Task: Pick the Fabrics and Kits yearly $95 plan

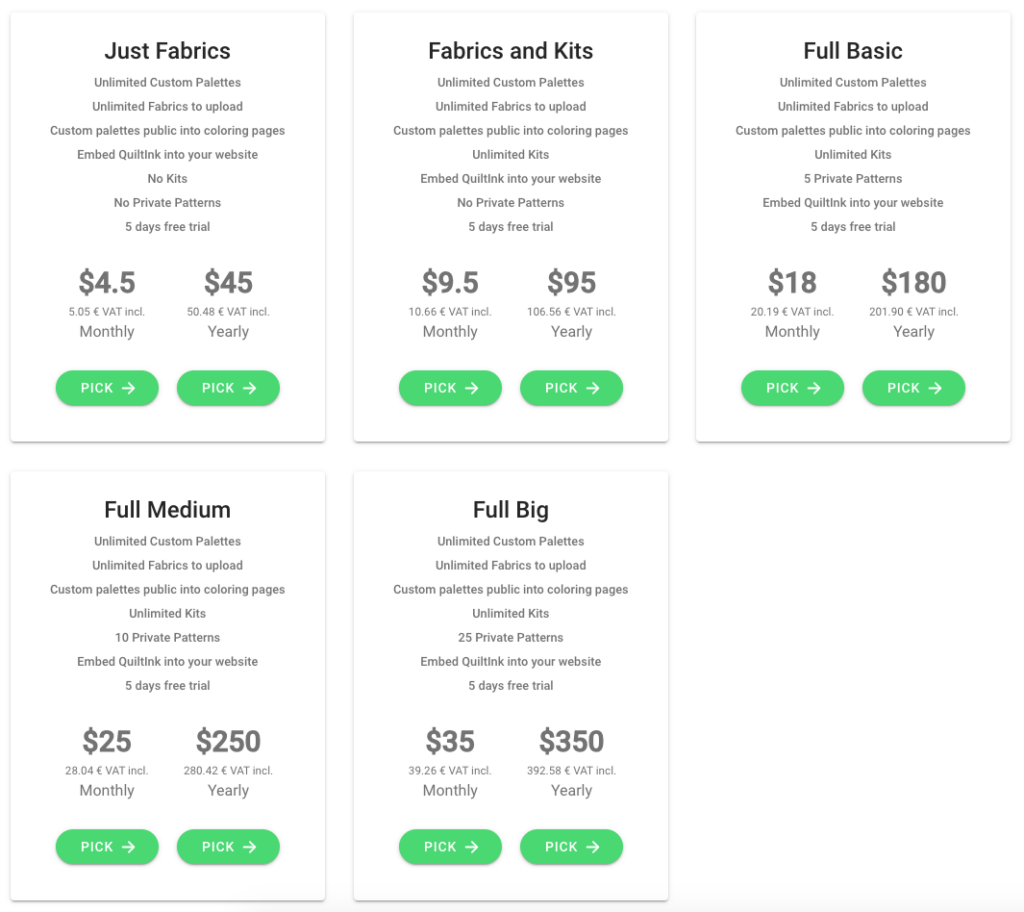Action: coord(571,388)
